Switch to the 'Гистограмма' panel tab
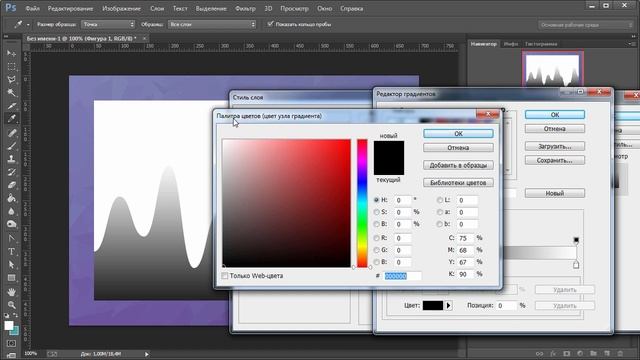Screen dimensions: 640x360 [x=541, y=44]
